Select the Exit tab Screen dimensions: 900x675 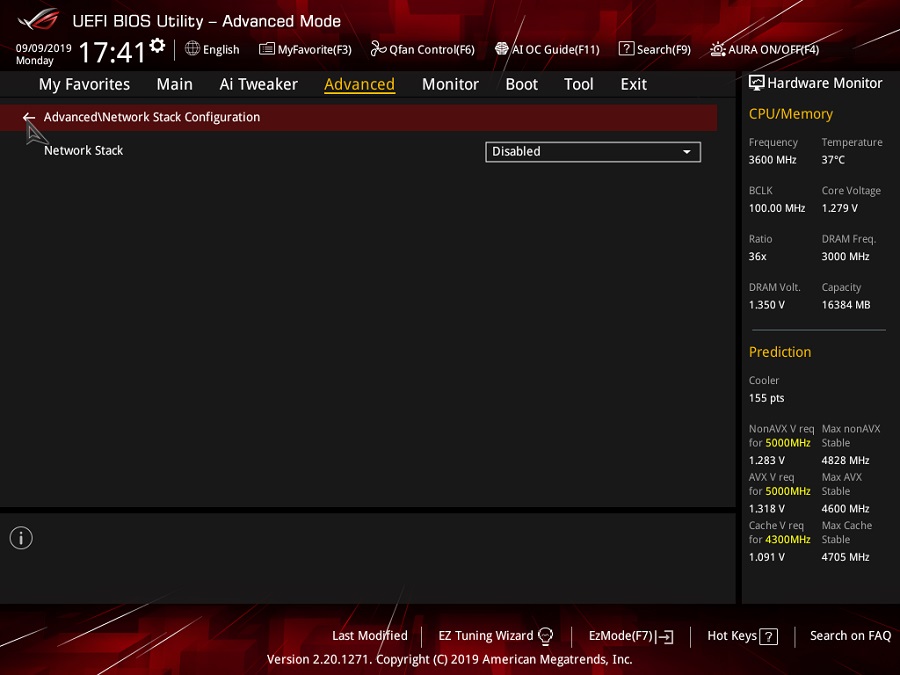[634, 84]
